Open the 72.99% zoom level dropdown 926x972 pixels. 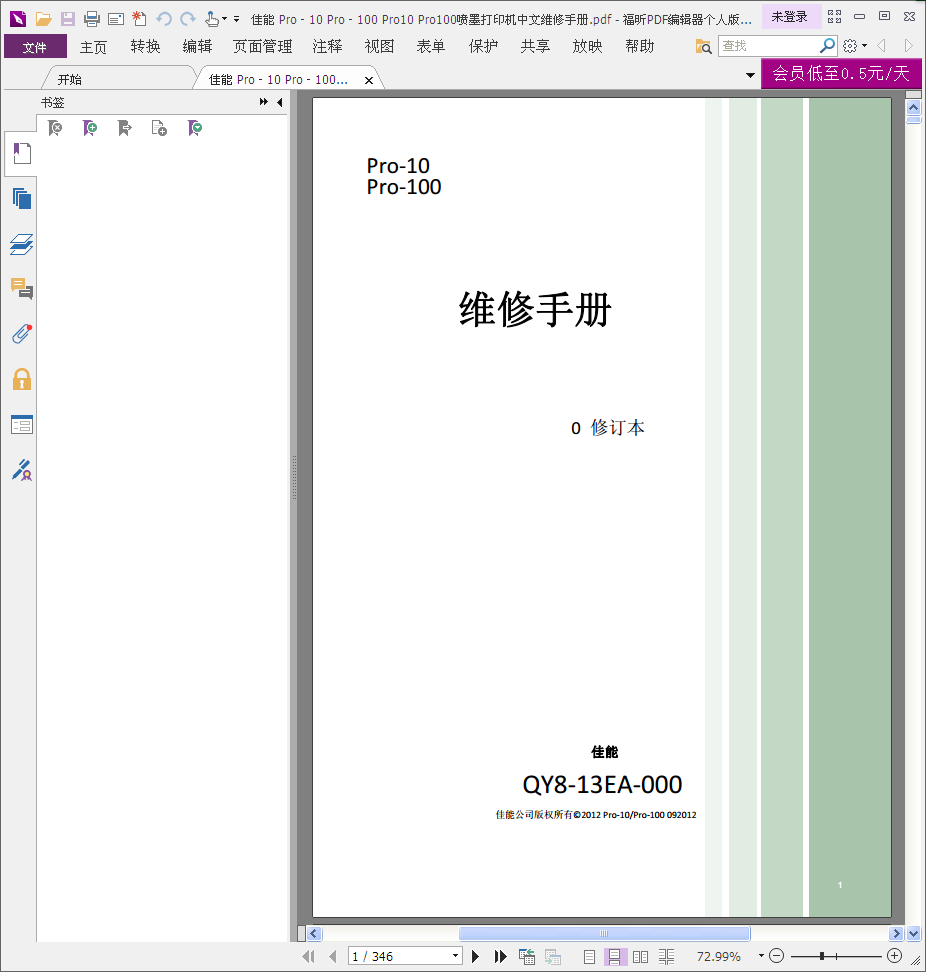[761, 956]
